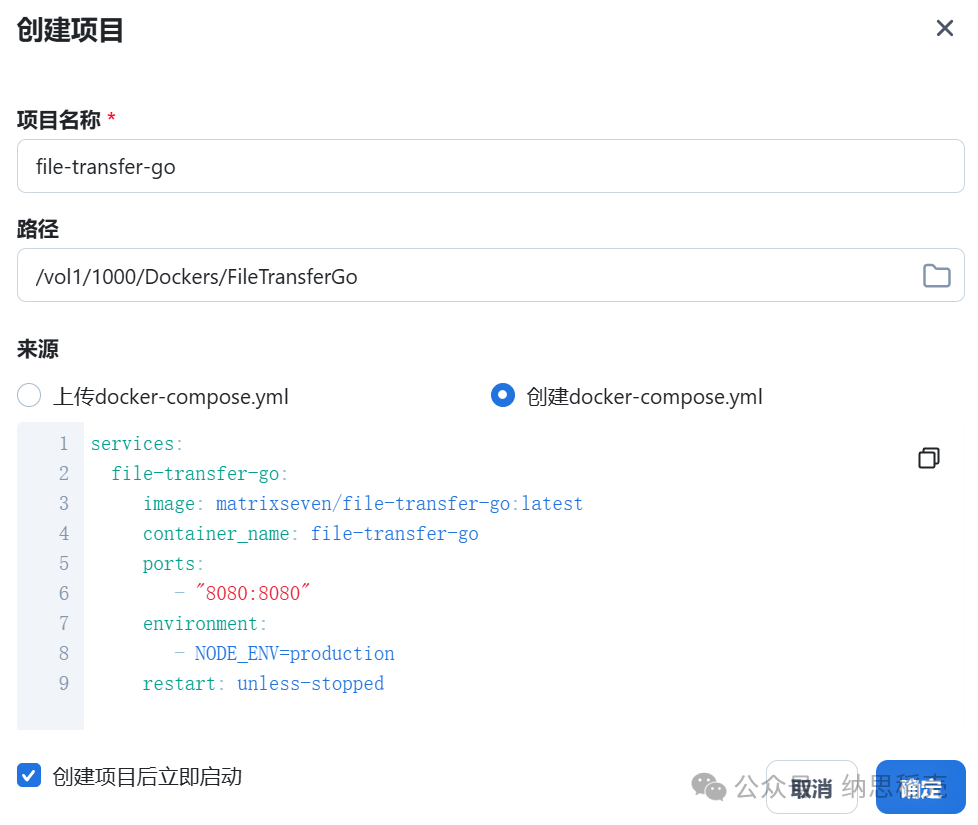978x825 pixels.
Task: Click the 取消 cancel button
Action: tap(811, 788)
